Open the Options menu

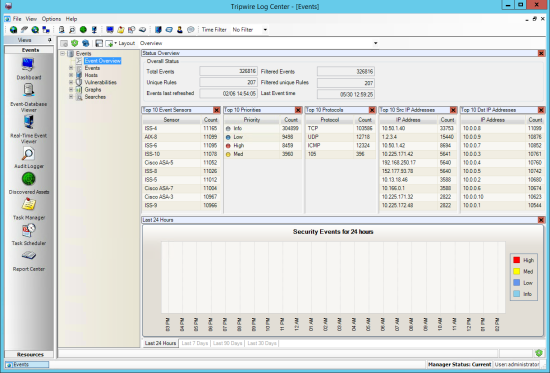pos(51,19)
